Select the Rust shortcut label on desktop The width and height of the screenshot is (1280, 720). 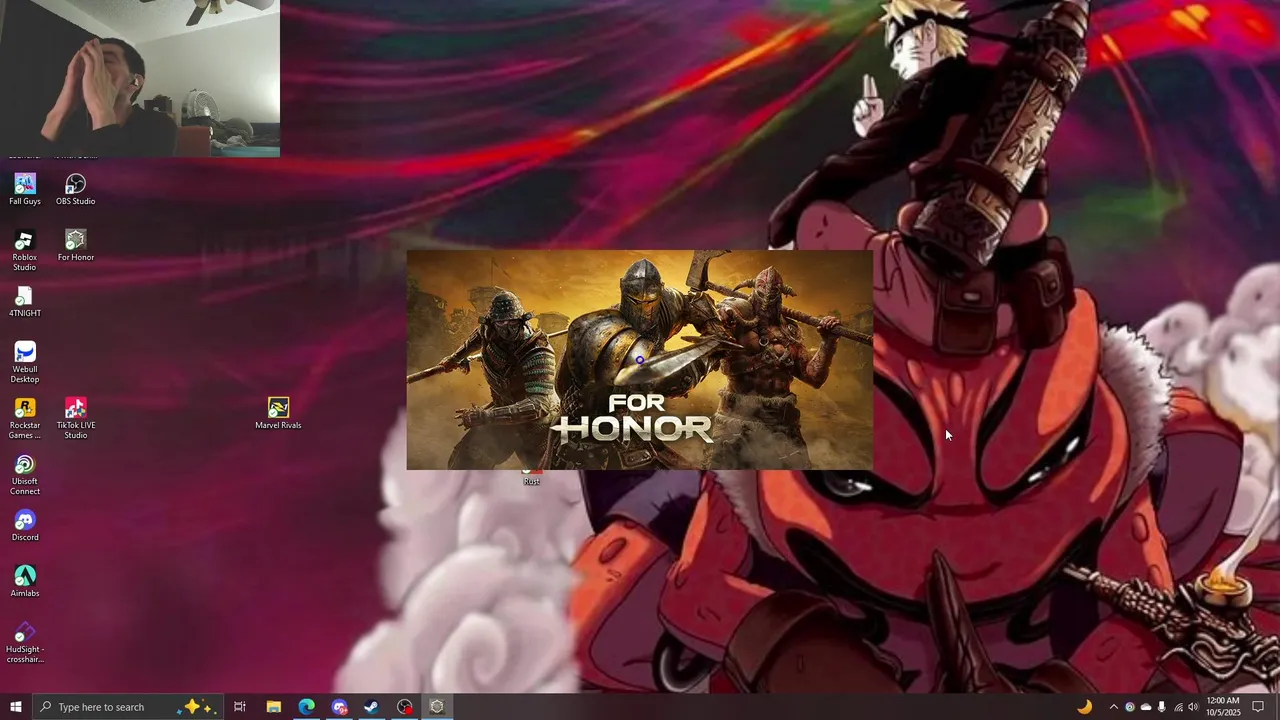[x=532, y=481]
